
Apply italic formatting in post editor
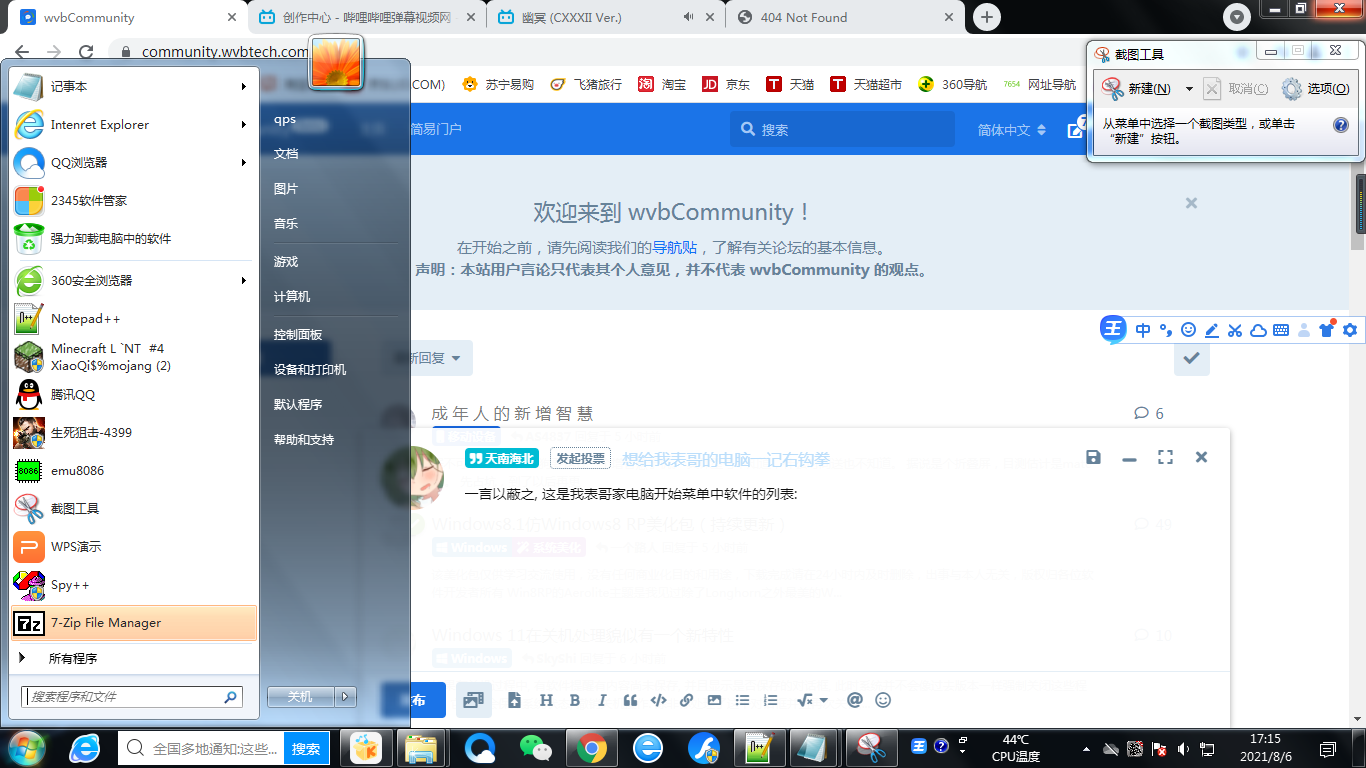coord(602,700)
